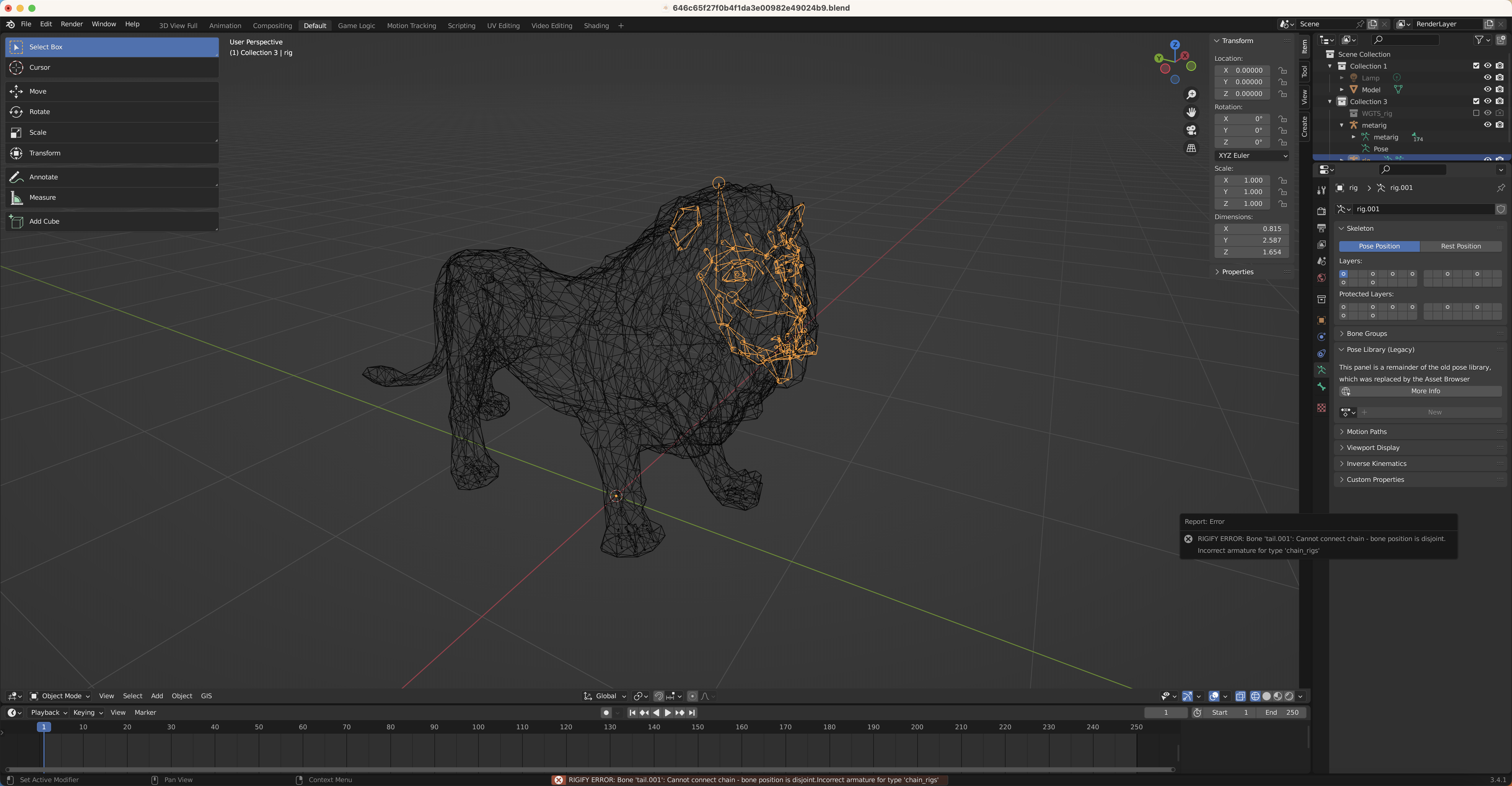Choose the Rotate tool
The image size is (1512, 786).
(x=112, y=112)
